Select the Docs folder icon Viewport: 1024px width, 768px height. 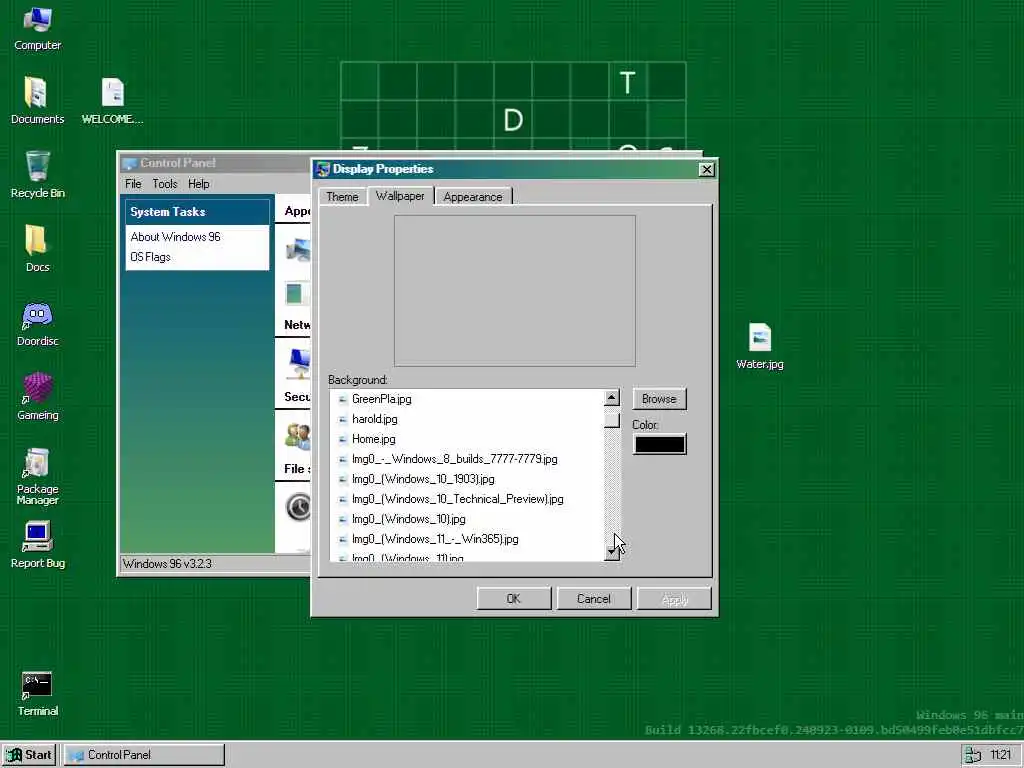pyautogui.click(x=37, y=248)
